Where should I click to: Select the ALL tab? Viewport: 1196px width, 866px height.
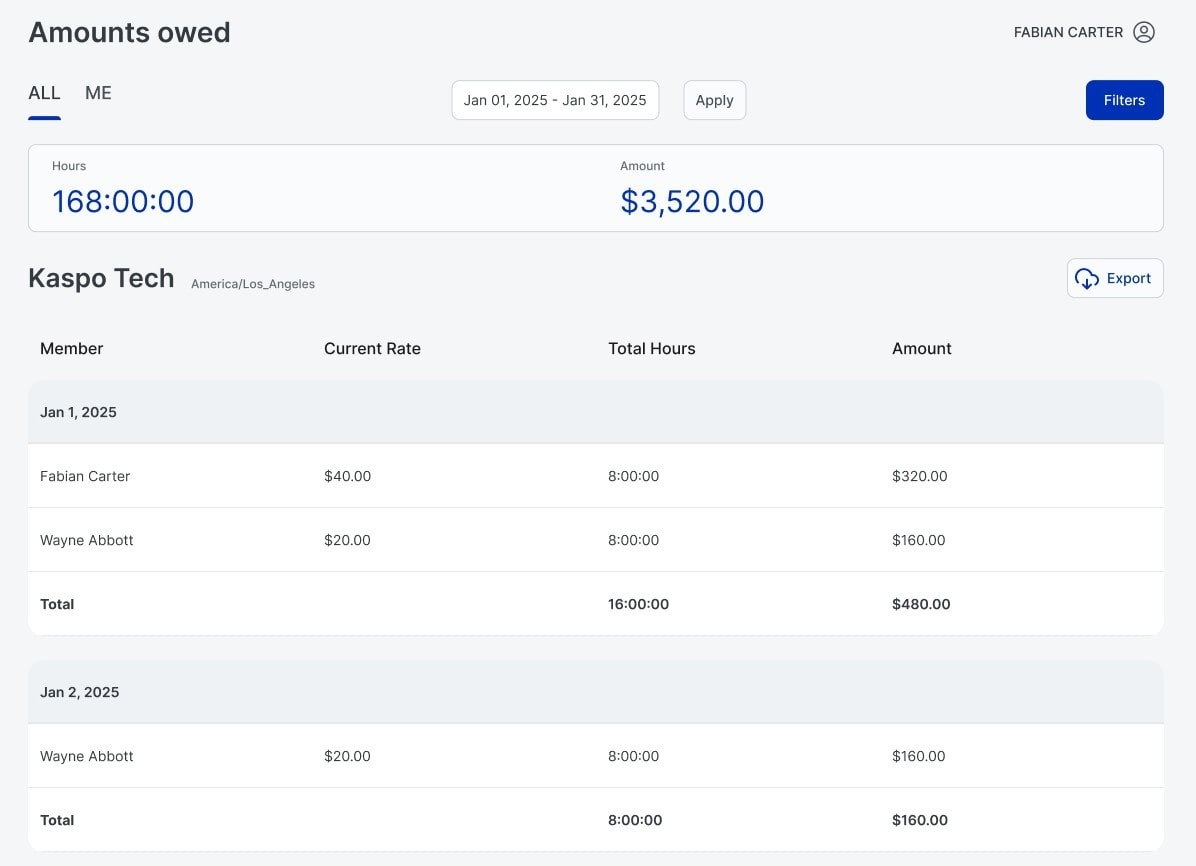pos(44,93)
